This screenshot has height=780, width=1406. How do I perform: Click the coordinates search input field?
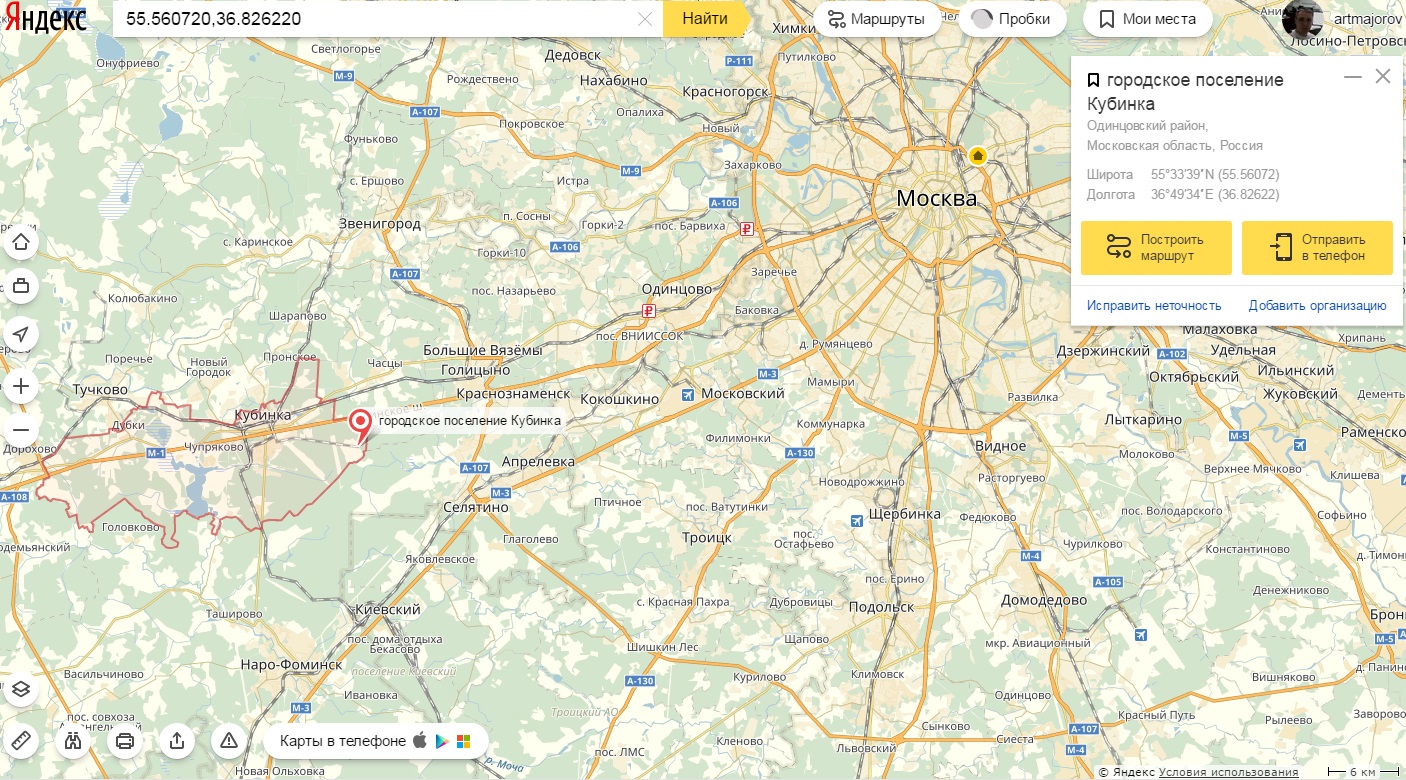tap(378, 19)
